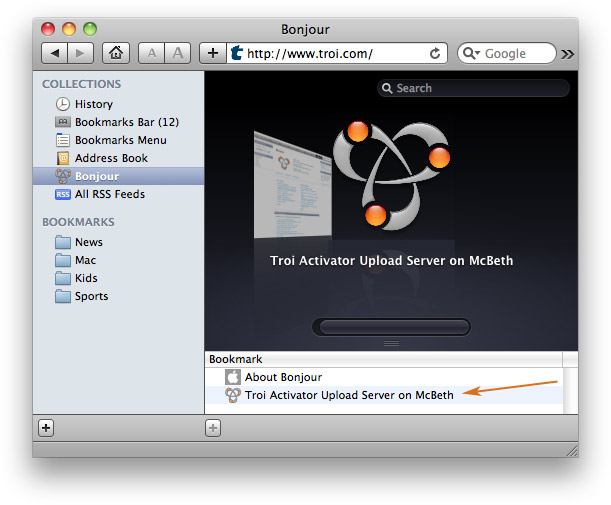Screen dimensions: 611x505
Task: Click the dimmed plus button under bookmark list
Action: [213, 428]
